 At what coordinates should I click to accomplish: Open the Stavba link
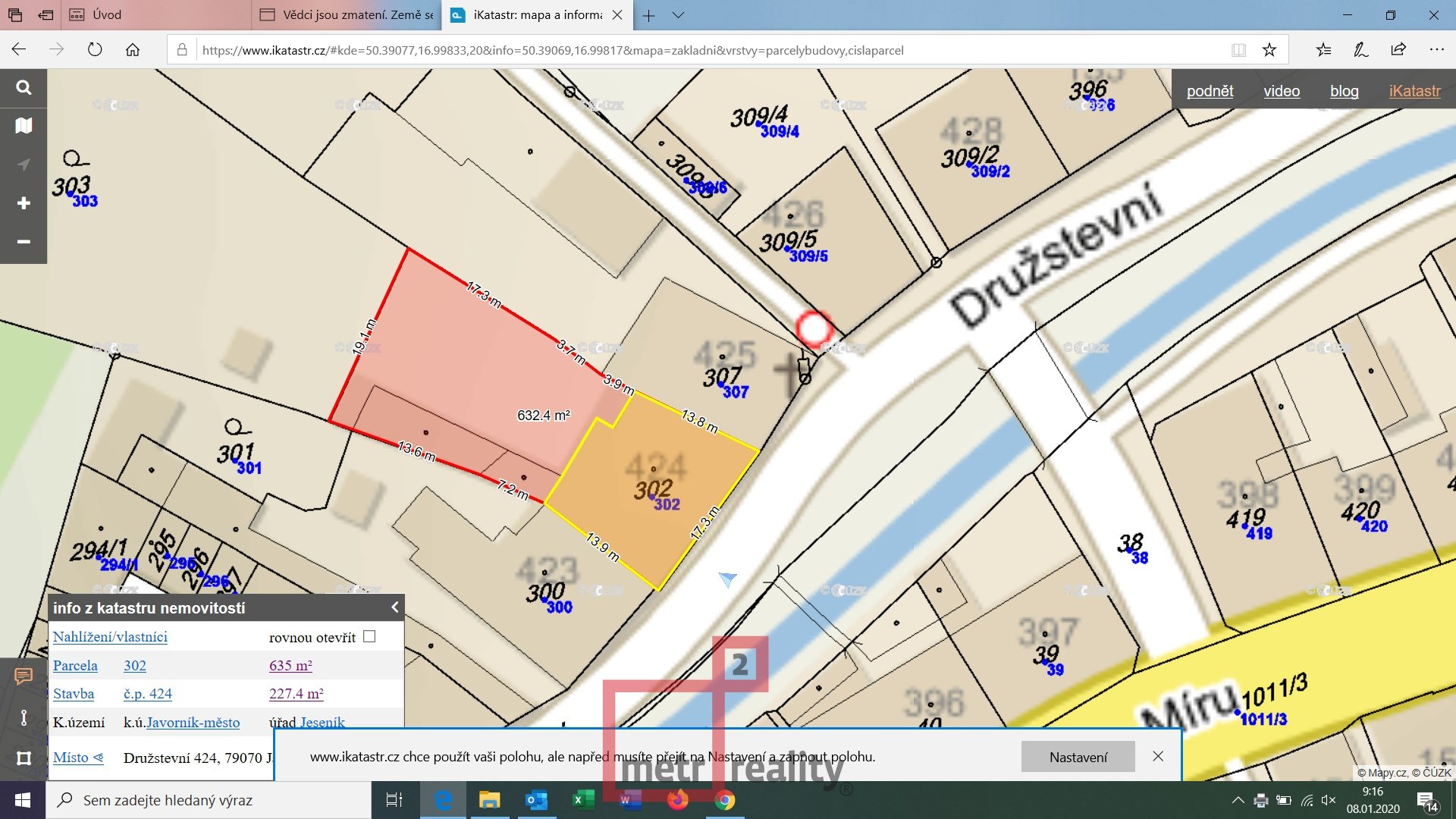[x=74, y=694]
